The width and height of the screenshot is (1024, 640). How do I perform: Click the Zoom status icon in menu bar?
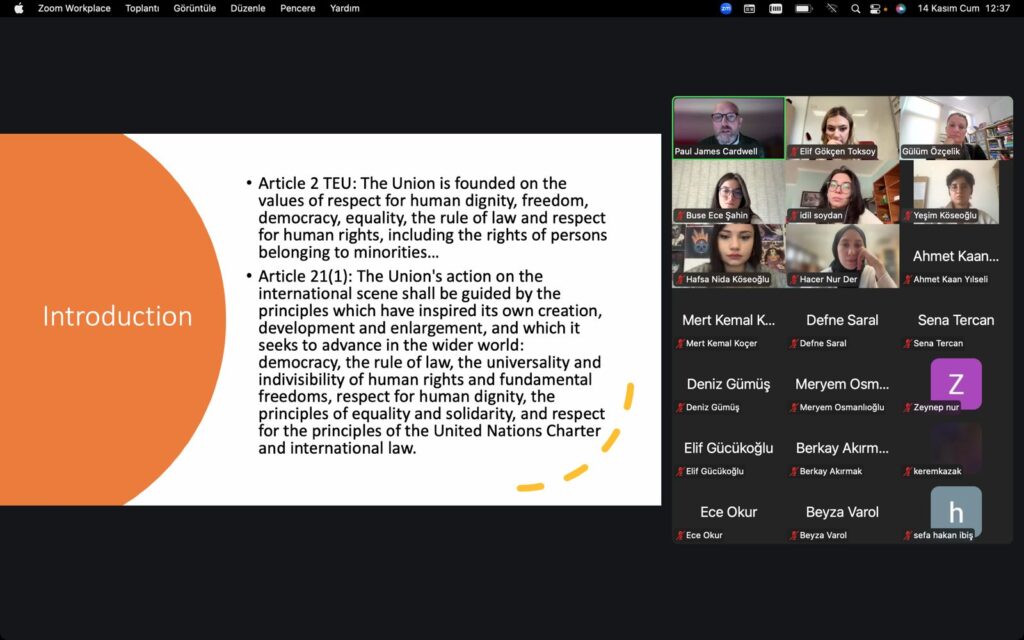coord(726,8)
